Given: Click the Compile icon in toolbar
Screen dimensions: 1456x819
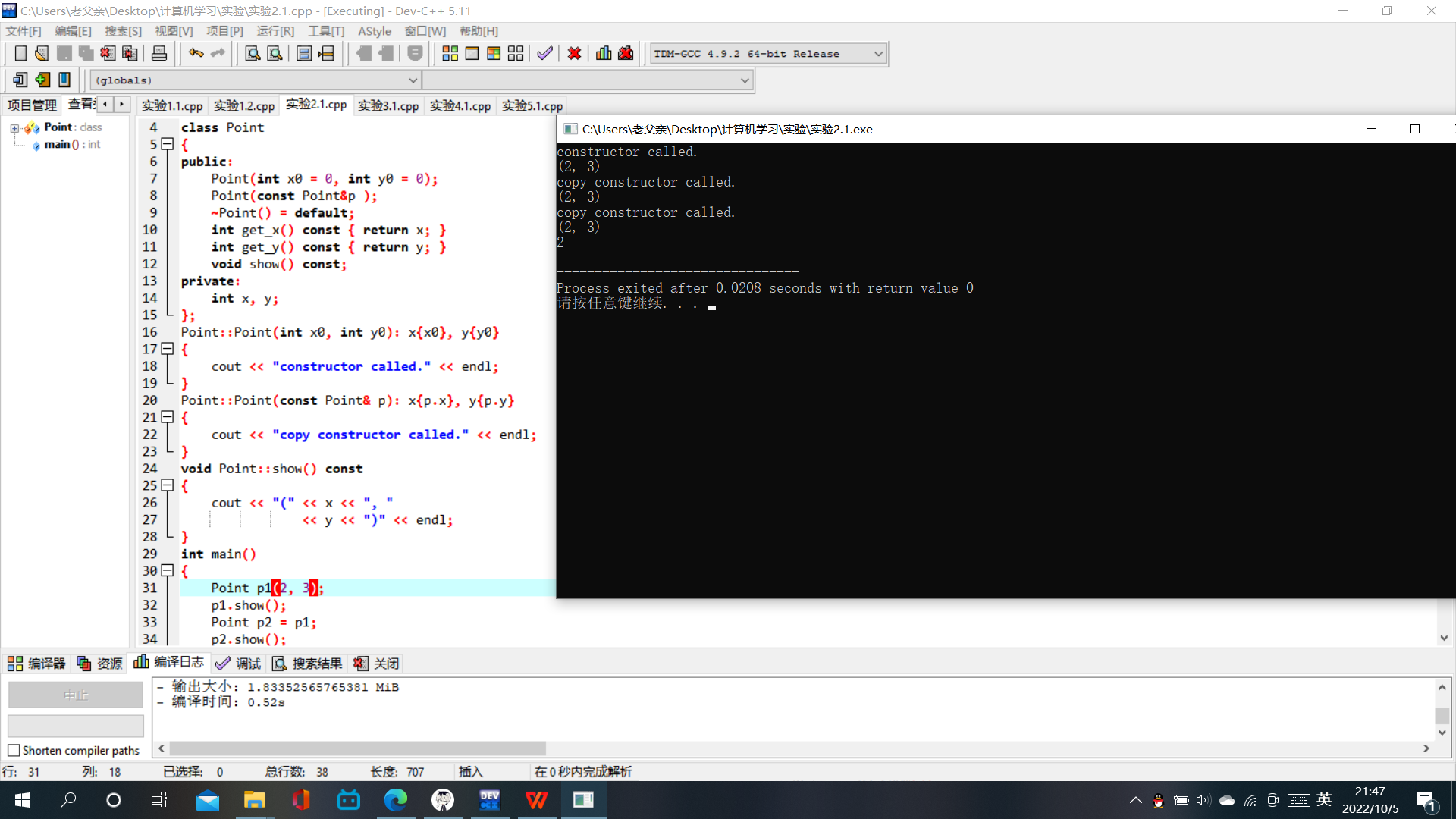Looking at the screenshot, I should pos(450,54).
